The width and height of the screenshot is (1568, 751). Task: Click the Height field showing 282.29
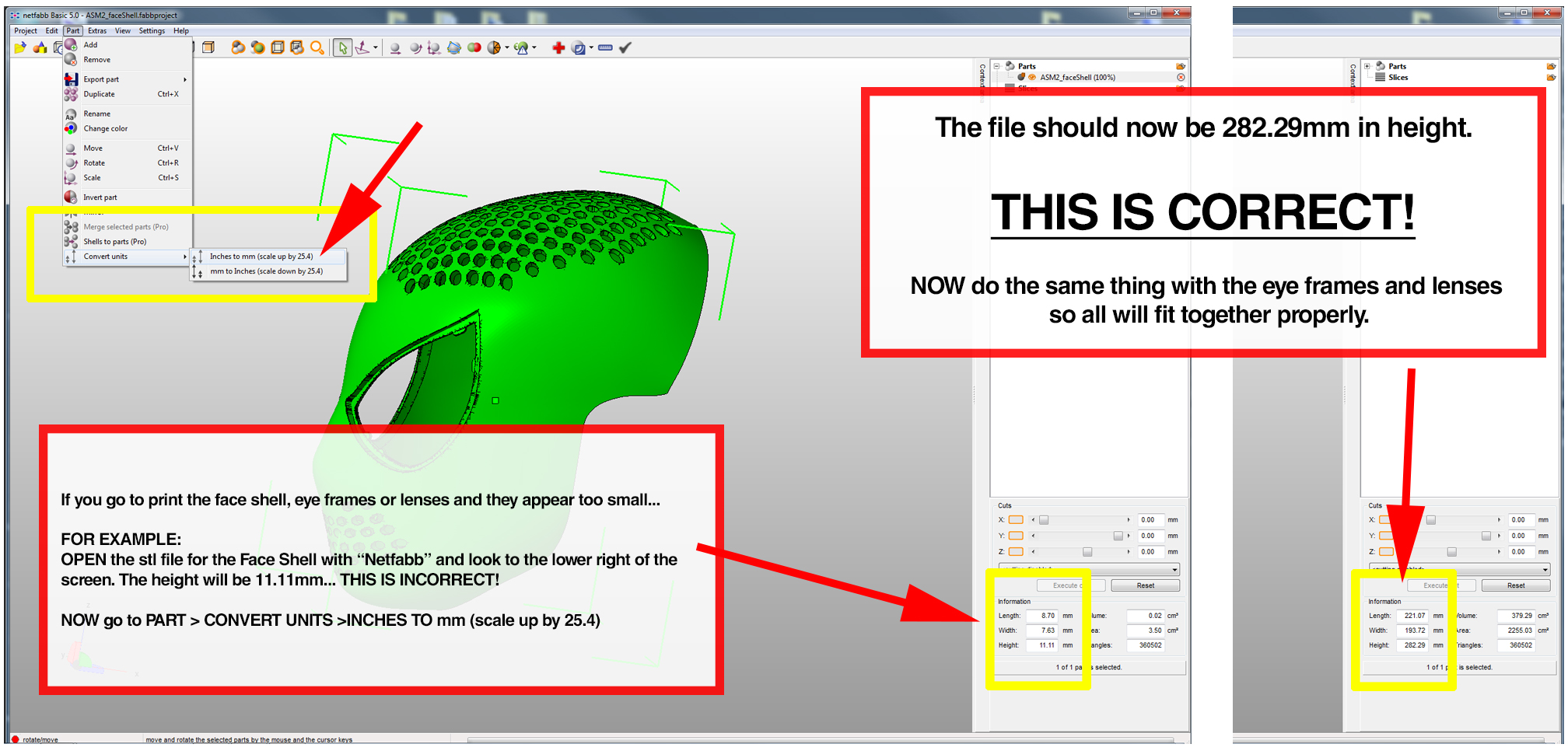tap(1414, 645)
